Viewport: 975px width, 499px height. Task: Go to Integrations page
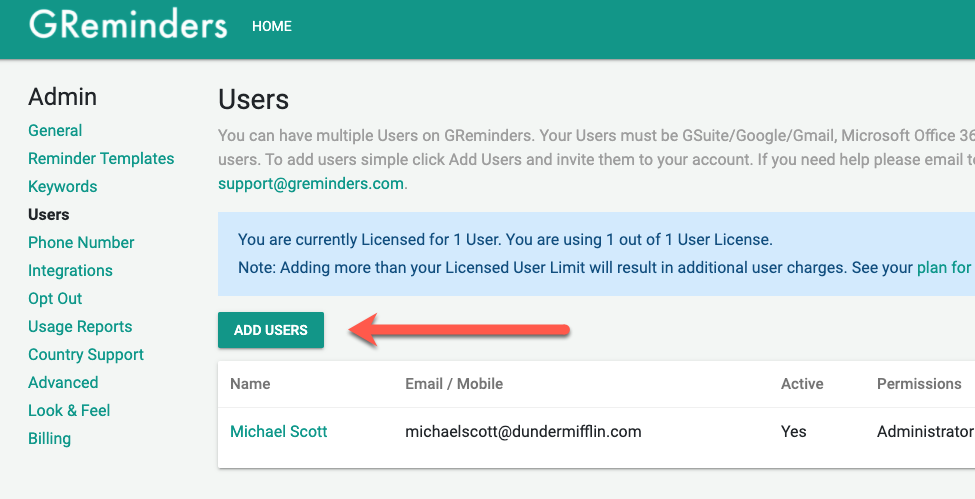tap(70, 271)
